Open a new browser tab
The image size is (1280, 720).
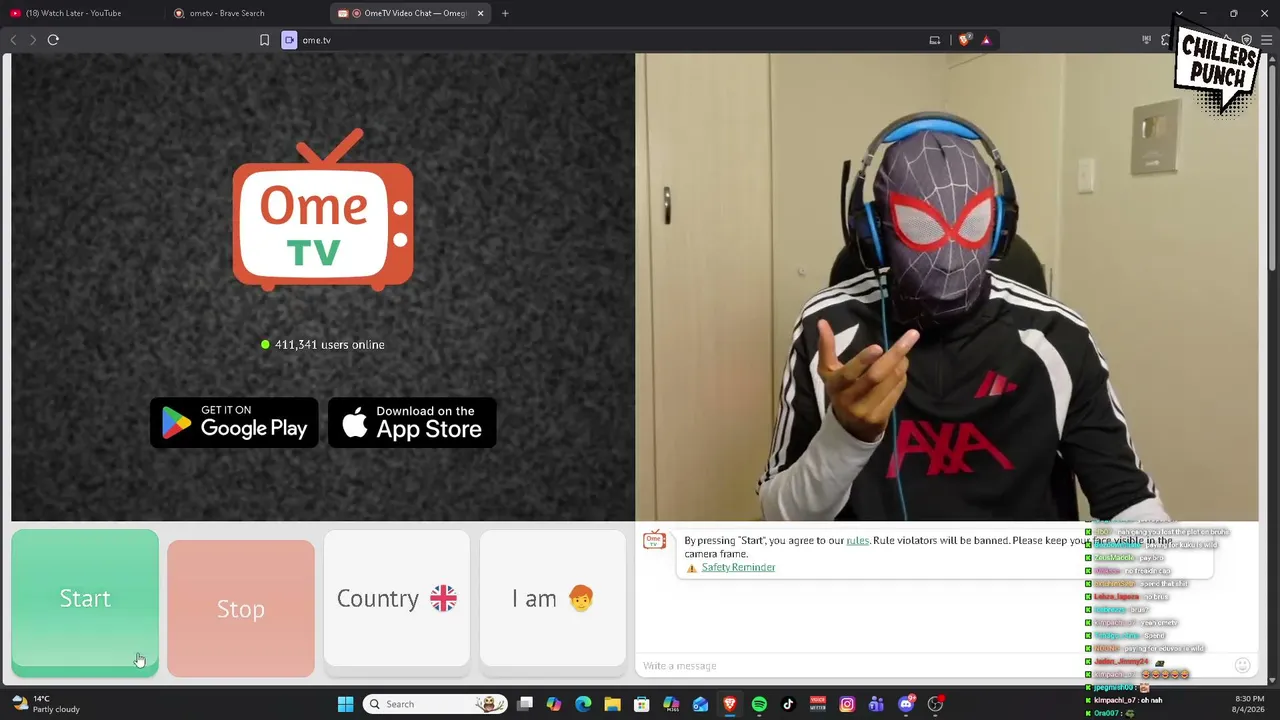coord(505,13)
